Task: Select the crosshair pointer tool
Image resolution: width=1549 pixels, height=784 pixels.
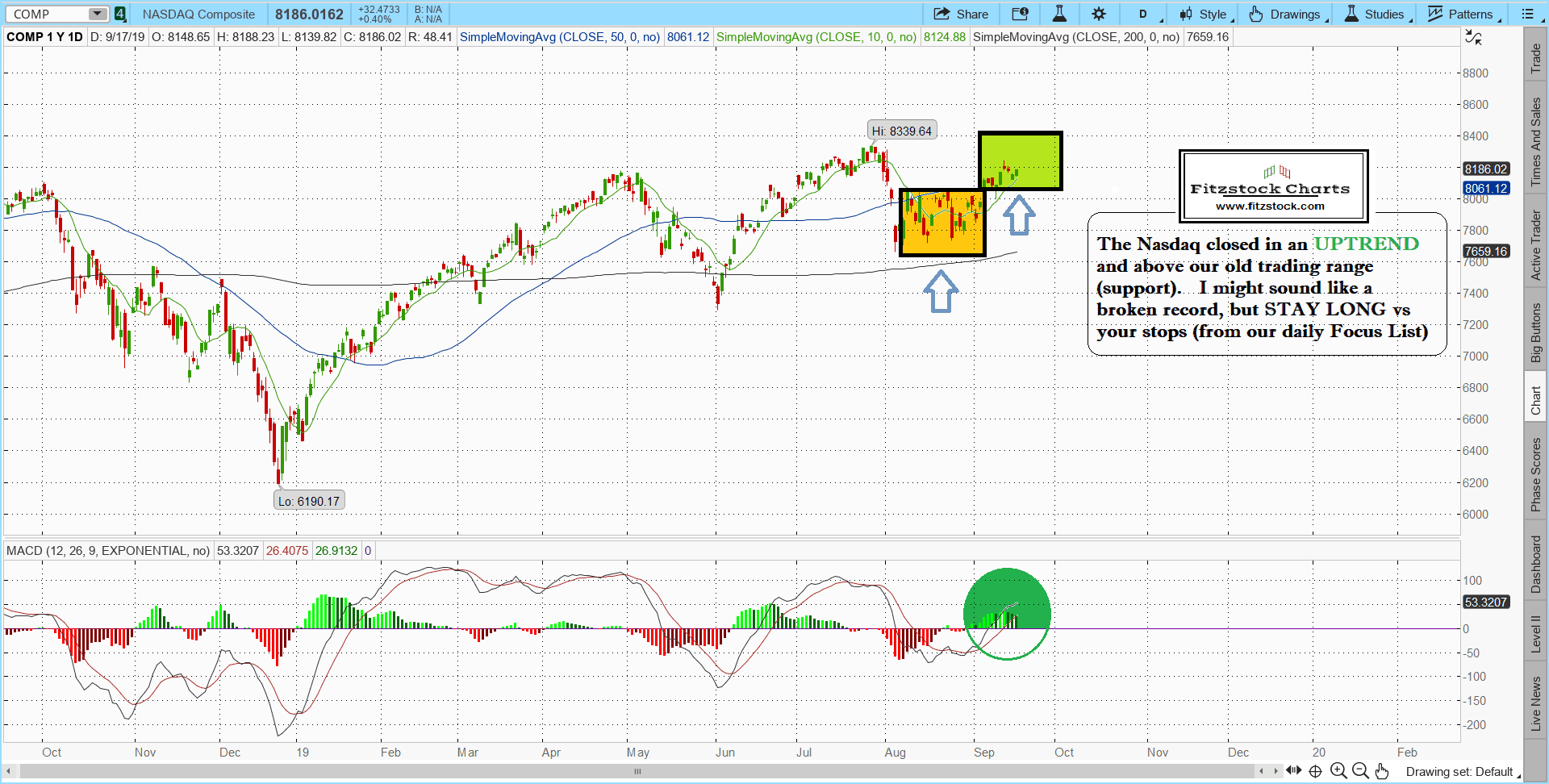Action: 1315,771
